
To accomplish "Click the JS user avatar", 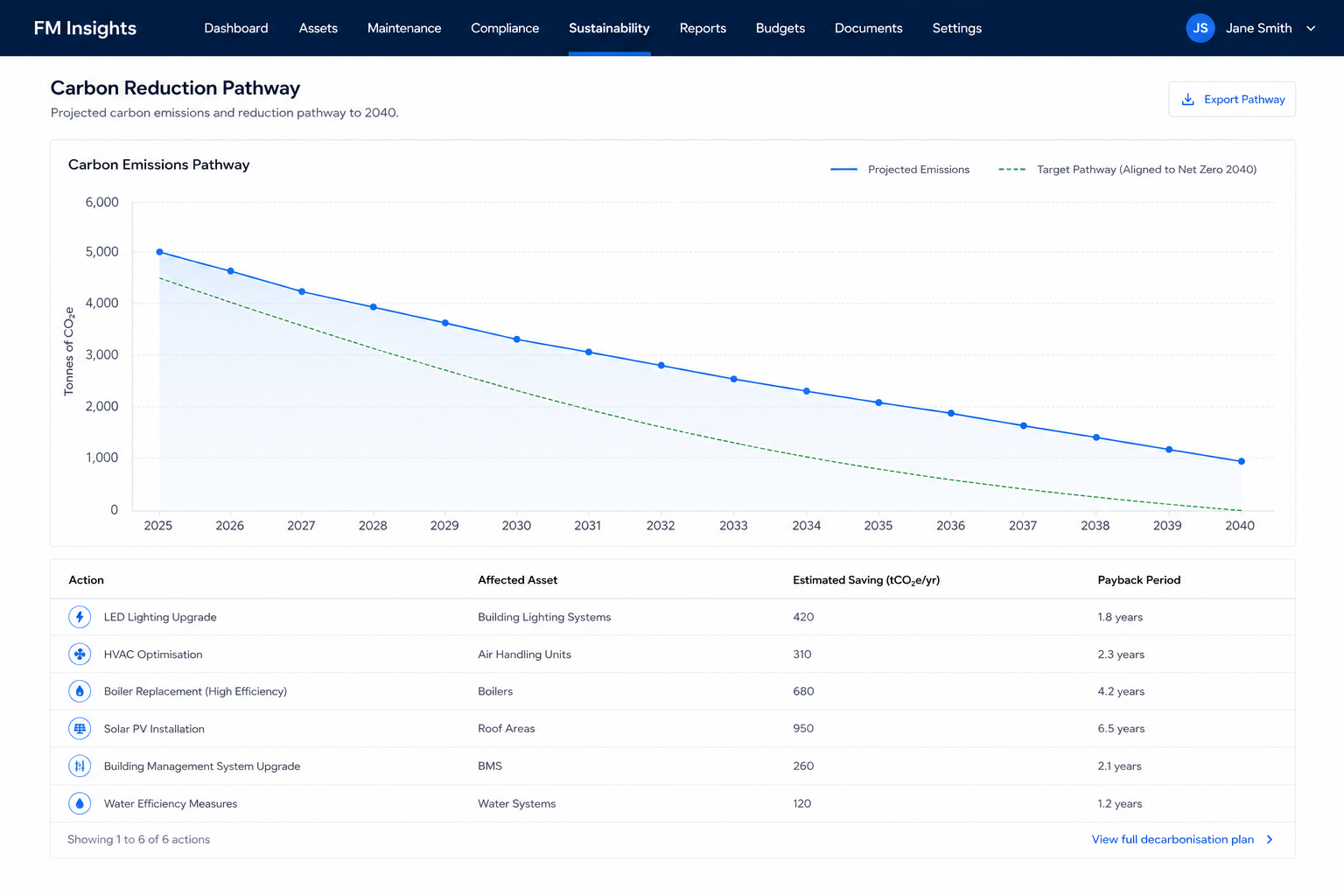I will [x=1200, y=28].
